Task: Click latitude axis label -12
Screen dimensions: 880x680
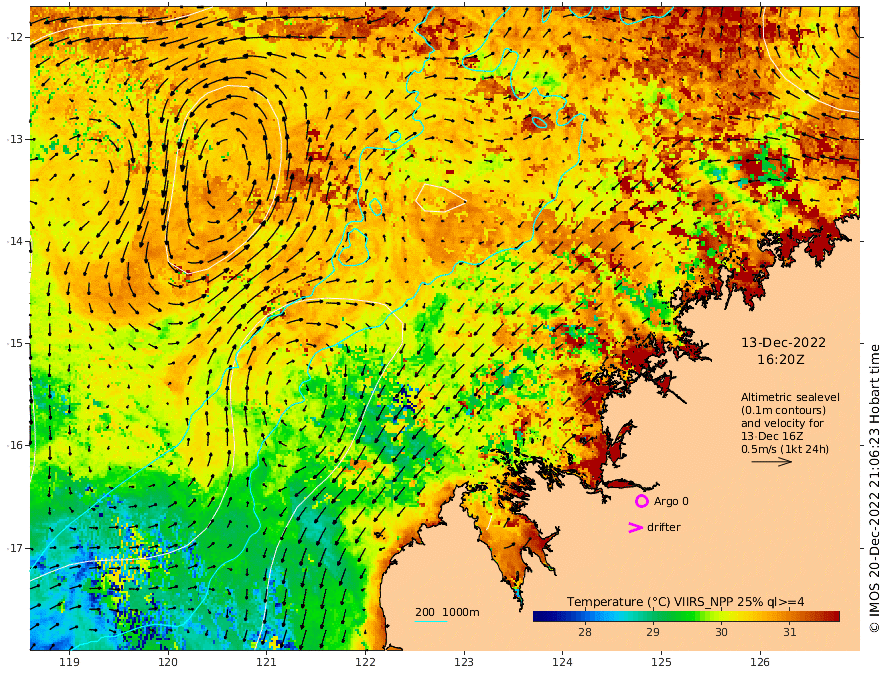Action: click(15, 37)
